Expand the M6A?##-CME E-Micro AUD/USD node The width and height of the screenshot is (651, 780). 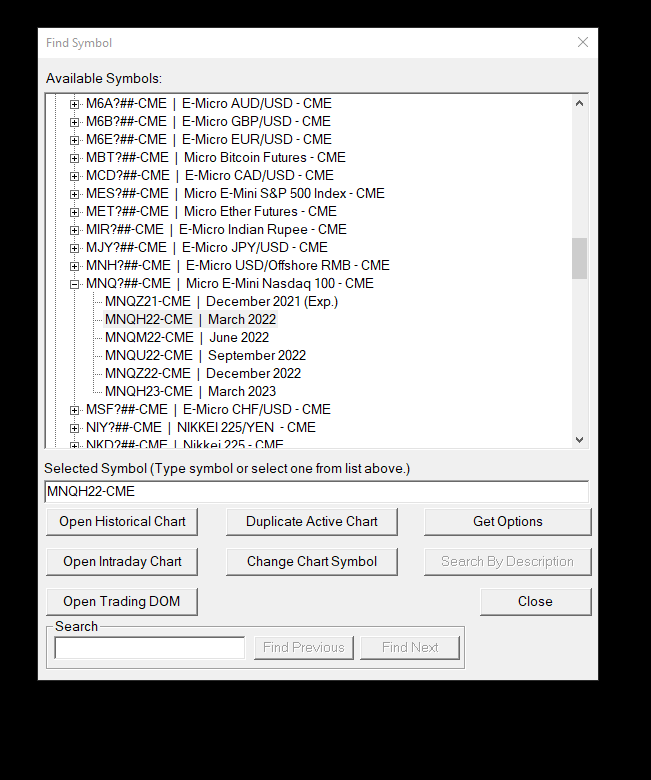coord(74,104)
